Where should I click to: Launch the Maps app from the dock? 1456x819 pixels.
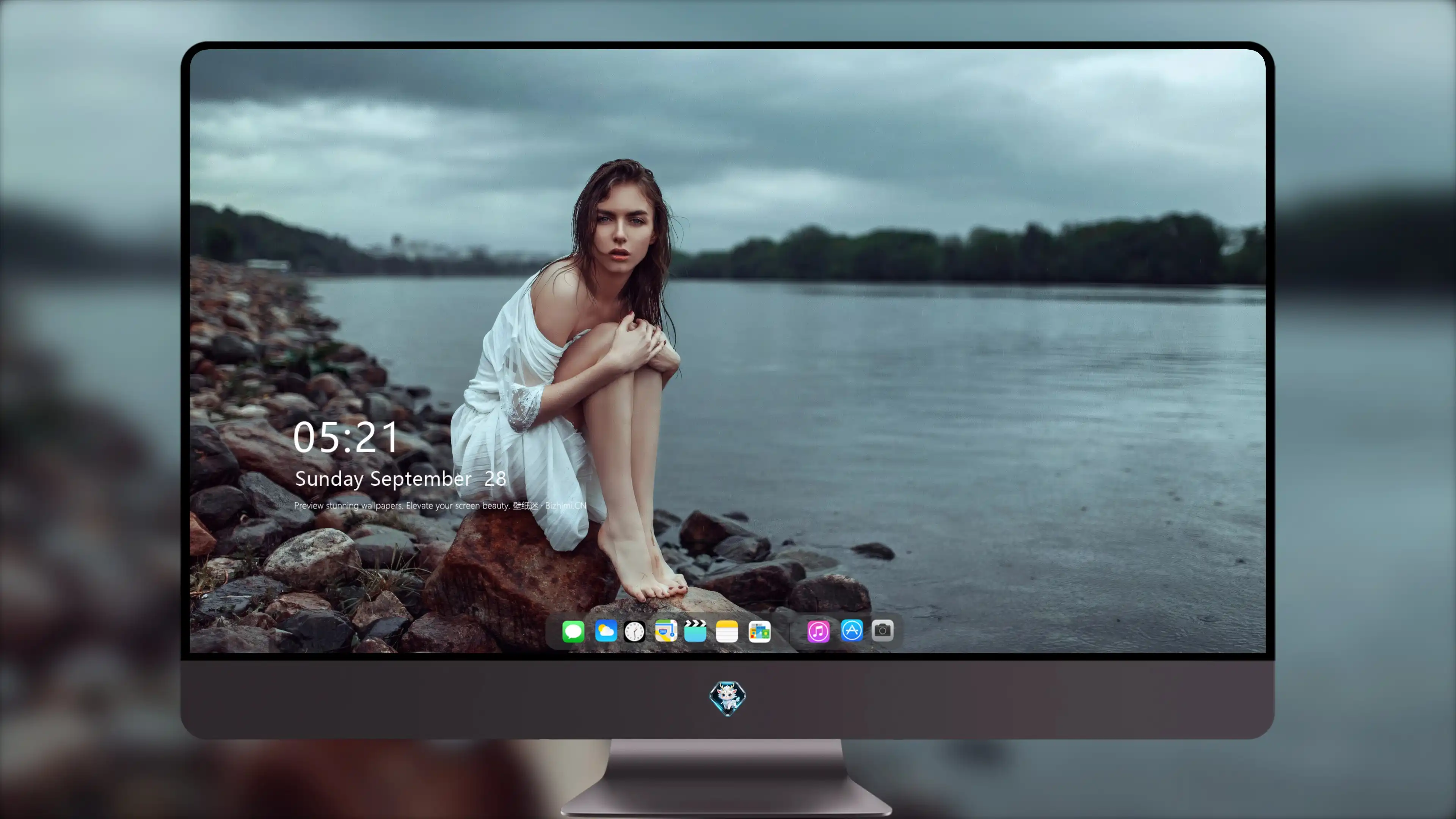pos(666,631)
